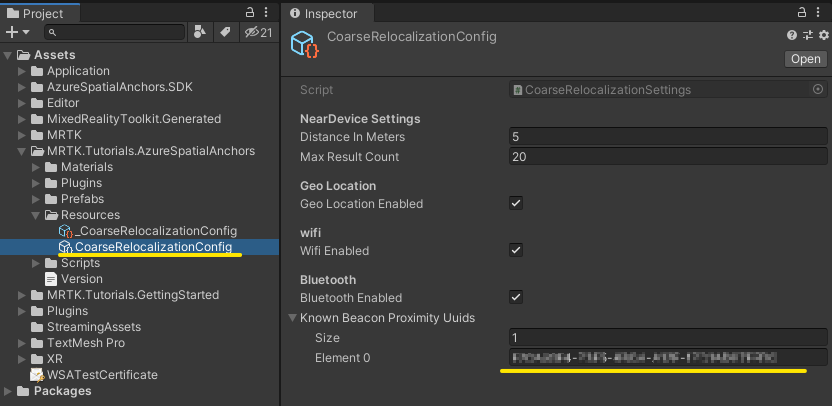Click the Open button
Screen dimensions: 832x406
pos(805,59)
